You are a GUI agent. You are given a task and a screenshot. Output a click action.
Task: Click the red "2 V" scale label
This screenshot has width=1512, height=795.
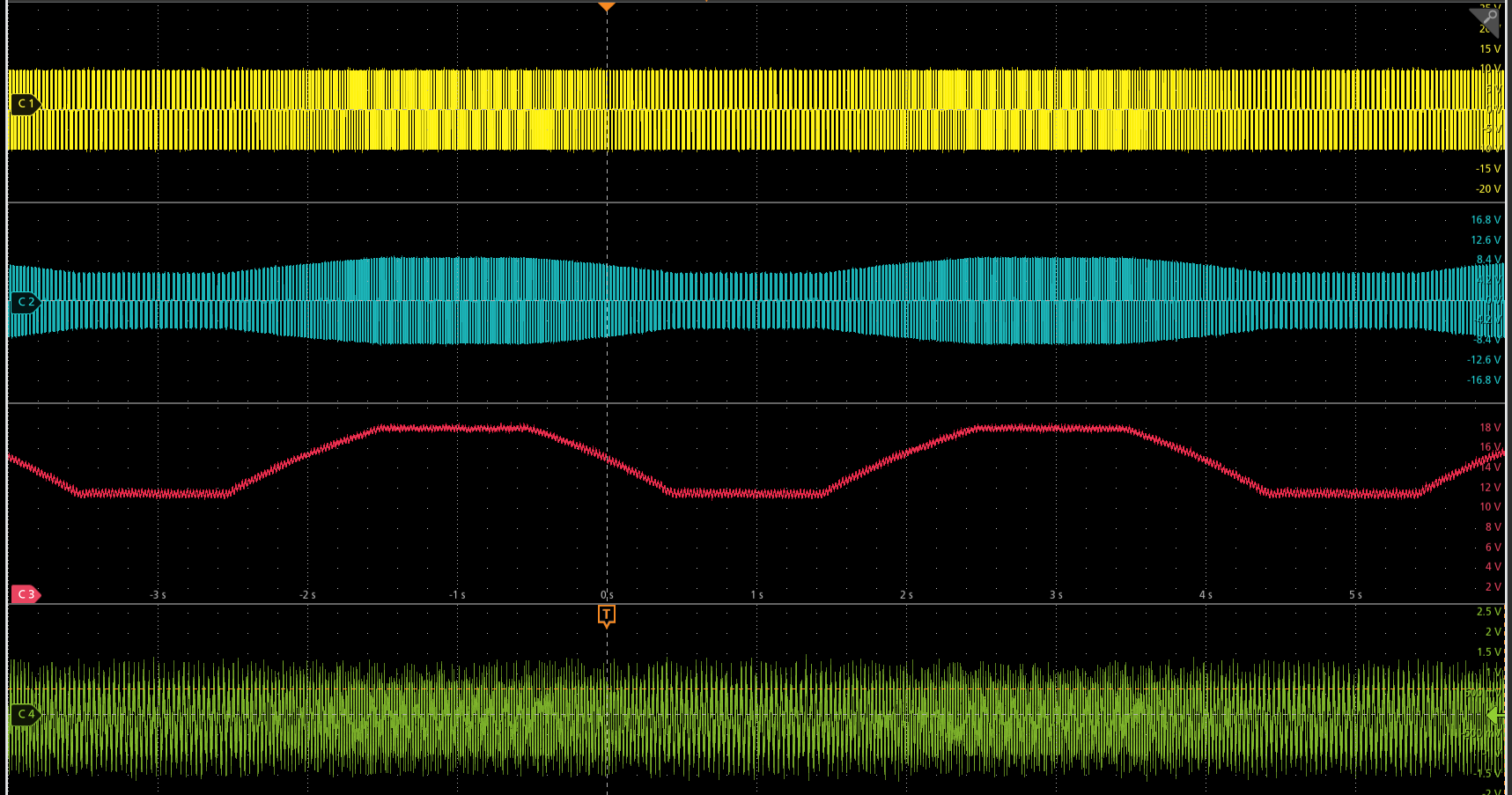(x=1493, y=587)
